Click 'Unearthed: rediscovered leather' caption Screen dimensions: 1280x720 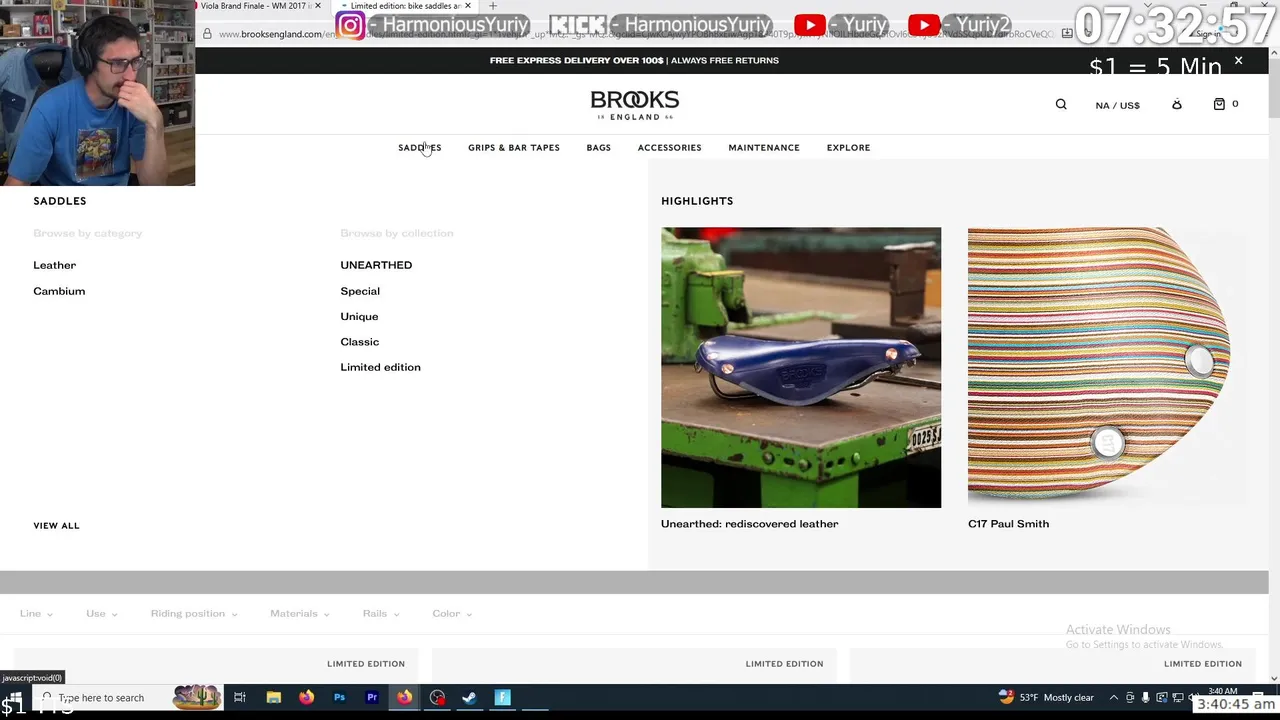pyautogui.click(x=749, y=524)
